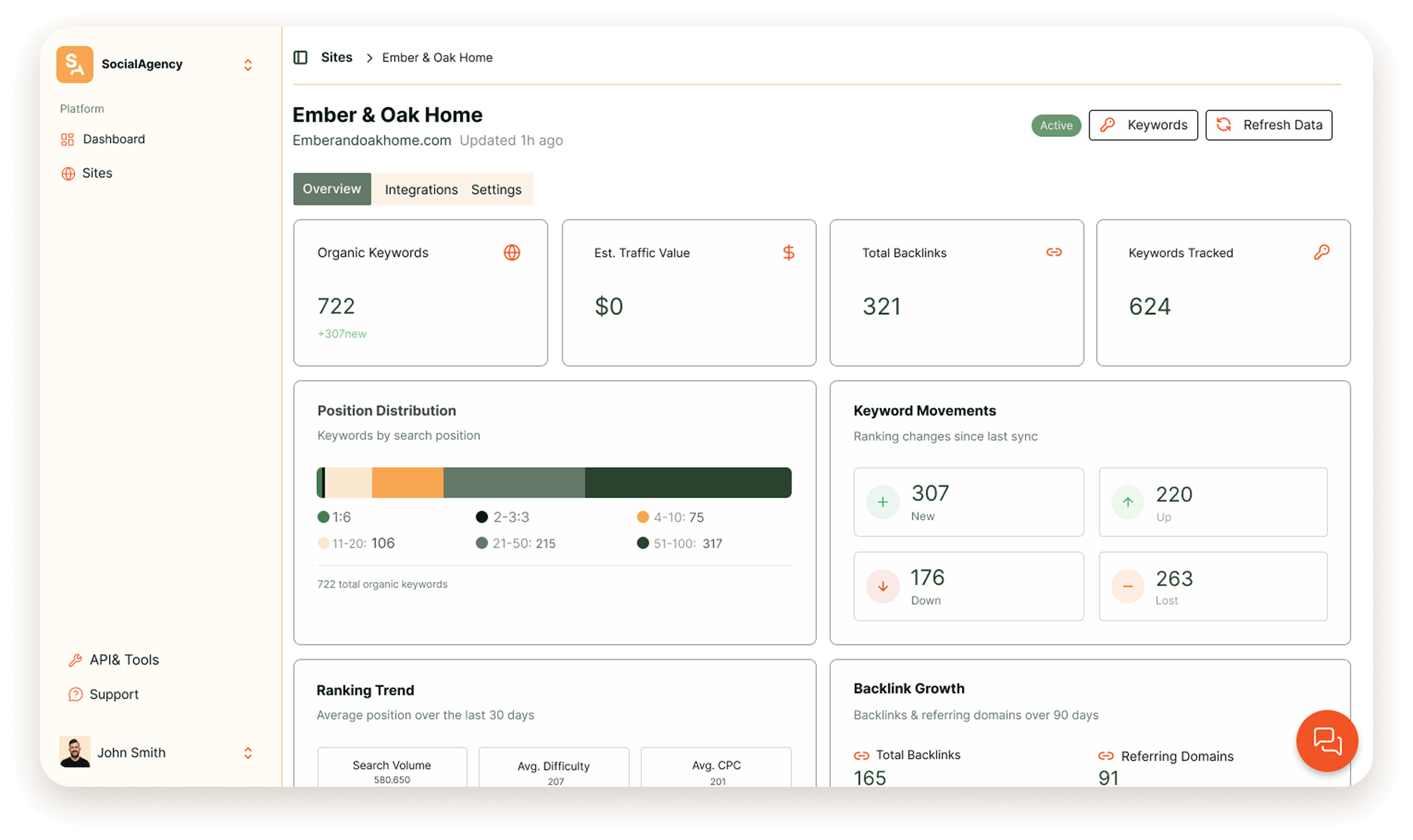Select the Sites globe icon in the sidebar
The image size is (1413, 840).
(68, 173)
